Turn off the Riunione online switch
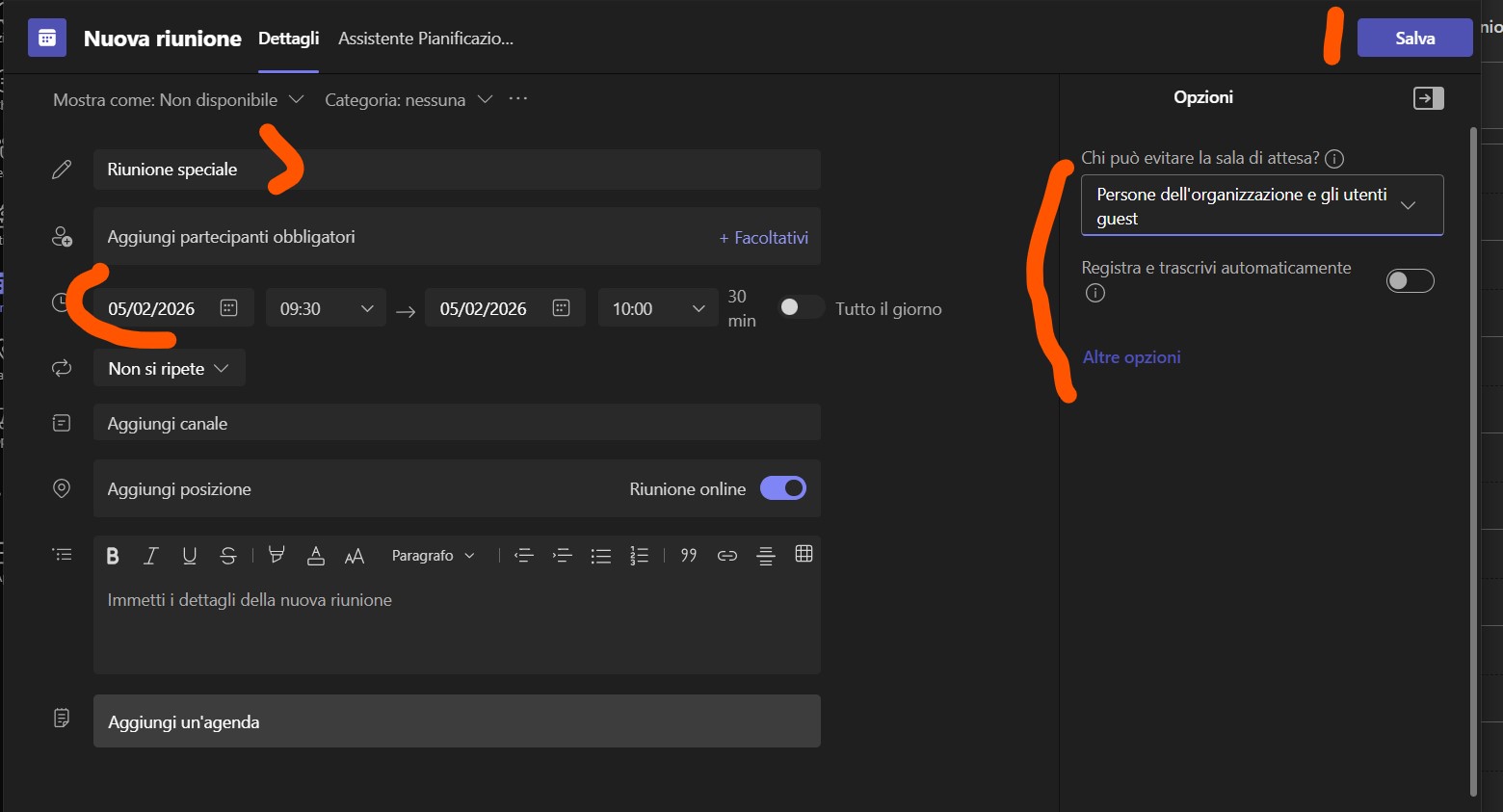 [x=783, y=488]
